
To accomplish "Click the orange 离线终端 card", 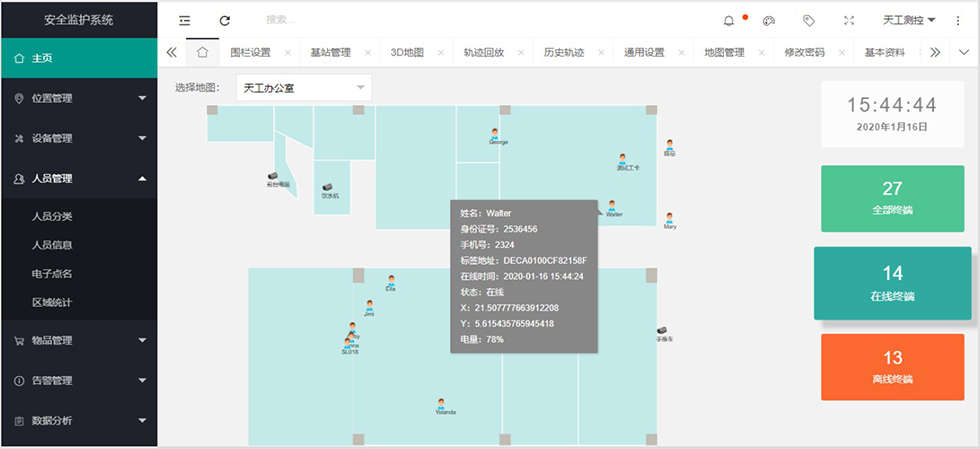I will (892, 367).
